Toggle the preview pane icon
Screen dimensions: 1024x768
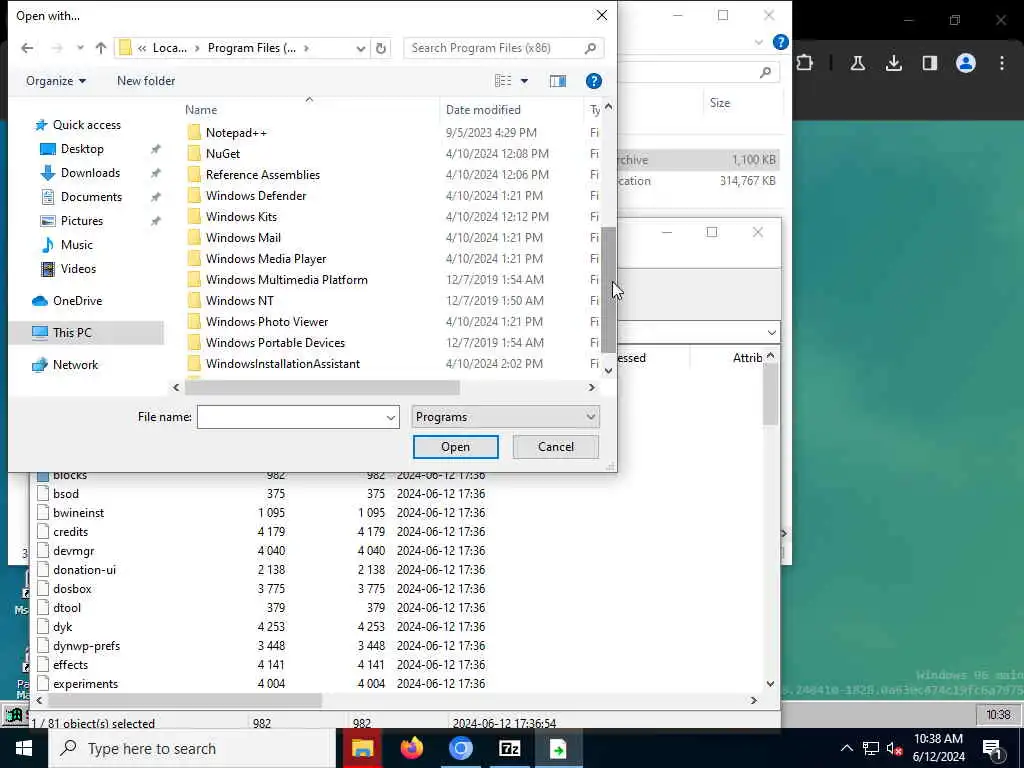click(558, 81)
